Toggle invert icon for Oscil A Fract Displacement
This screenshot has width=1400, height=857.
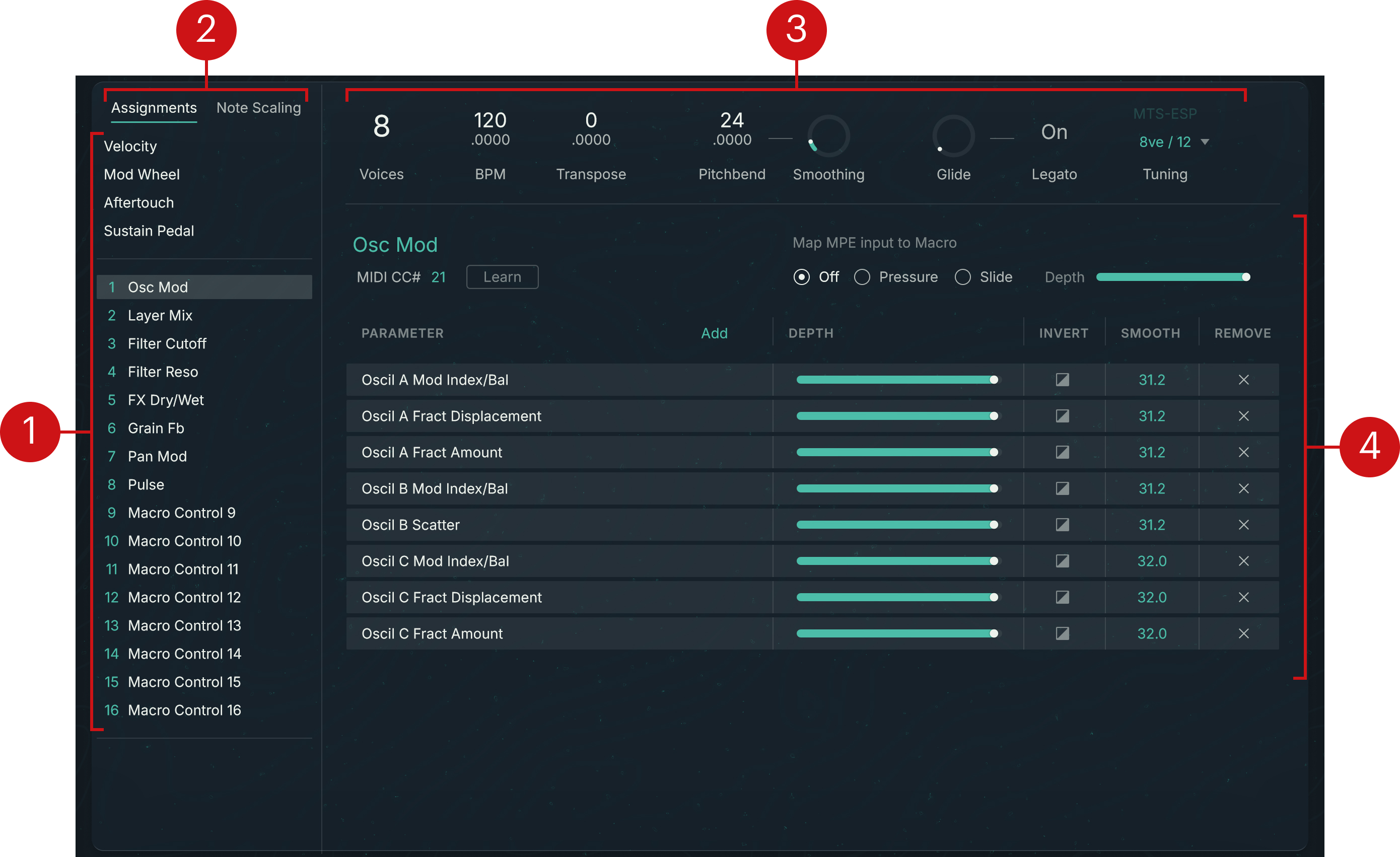click(x=1062, y=416)
